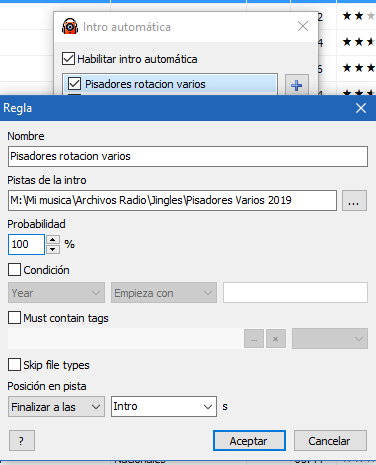Decrease Probabilidad with the down spinner arrow

click(53, 249)
